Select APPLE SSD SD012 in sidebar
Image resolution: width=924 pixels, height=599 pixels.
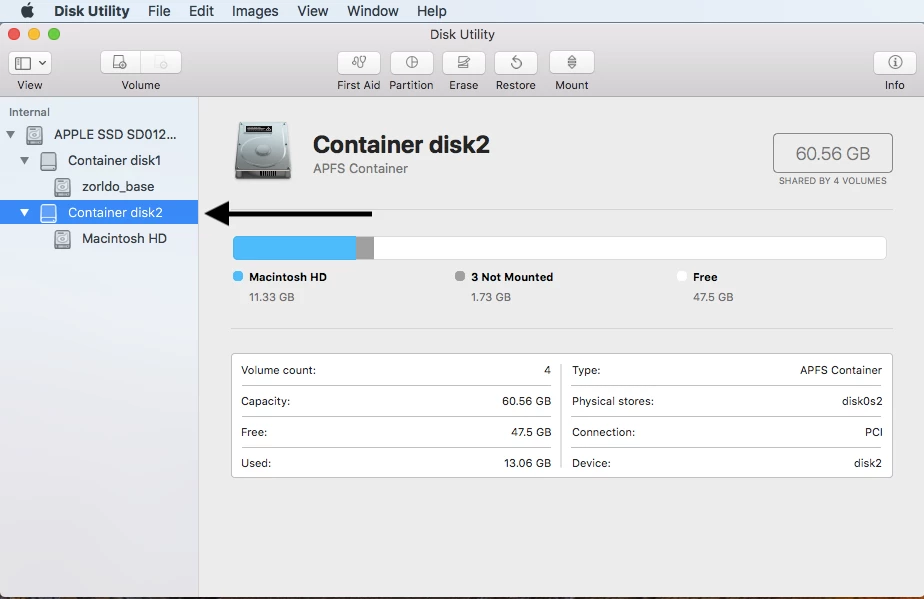(99, 134)
